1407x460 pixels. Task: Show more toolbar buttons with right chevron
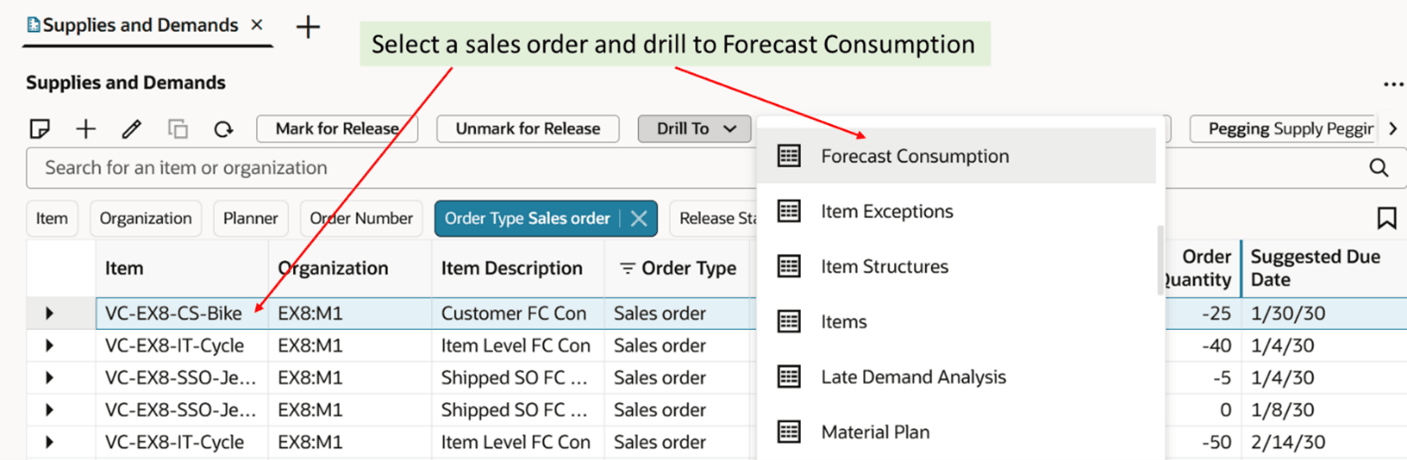[1393, 129]
